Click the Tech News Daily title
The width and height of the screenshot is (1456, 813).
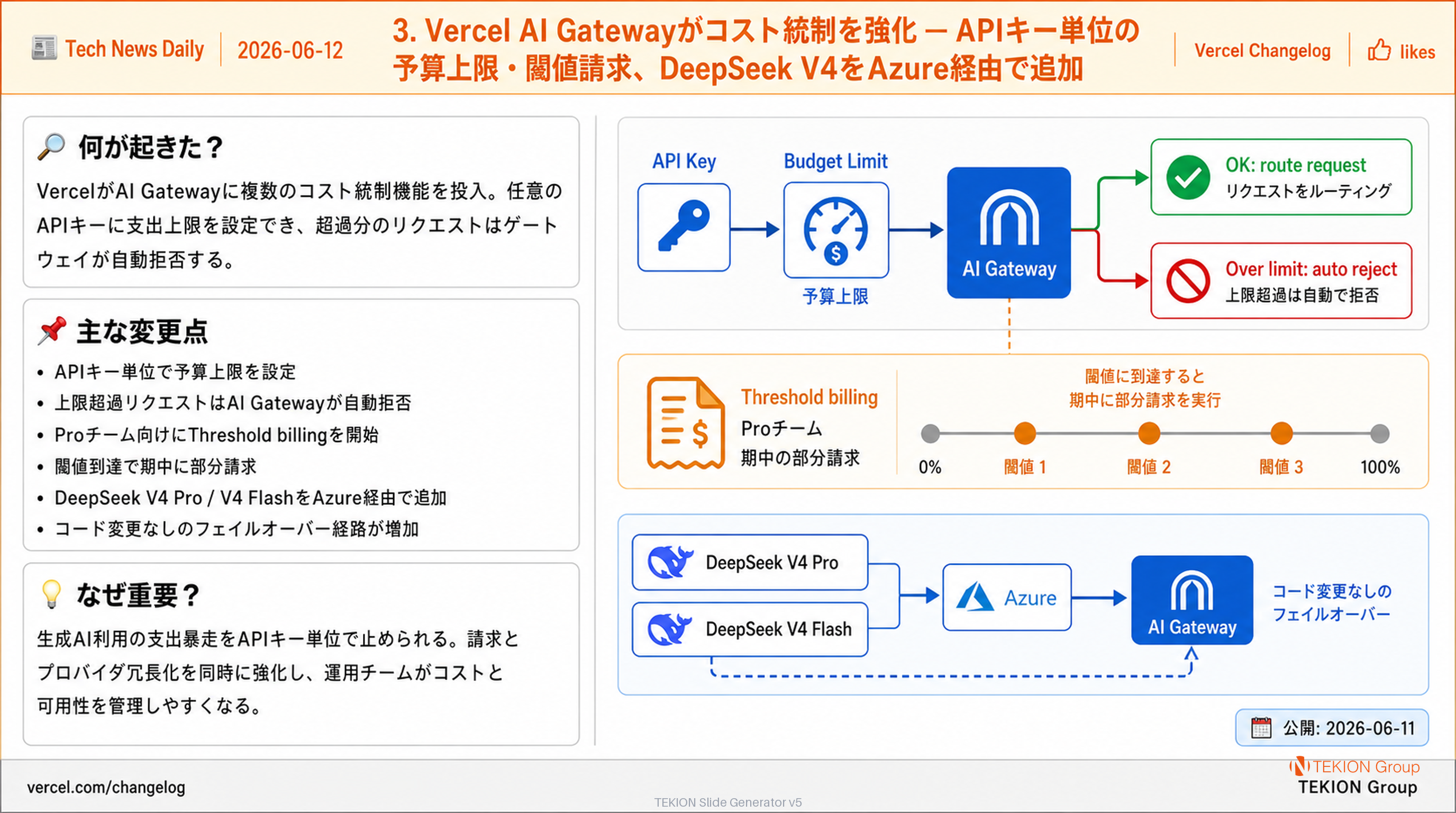click(134, 49)
